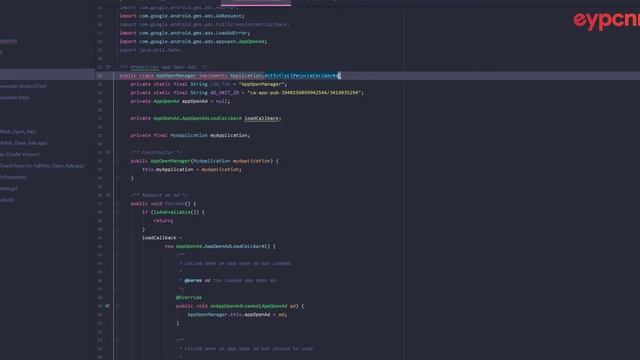Viewport: 640px width, 360px height.
Task: Click the 'public void fetchAd()' method line
Action: [163, 204]
